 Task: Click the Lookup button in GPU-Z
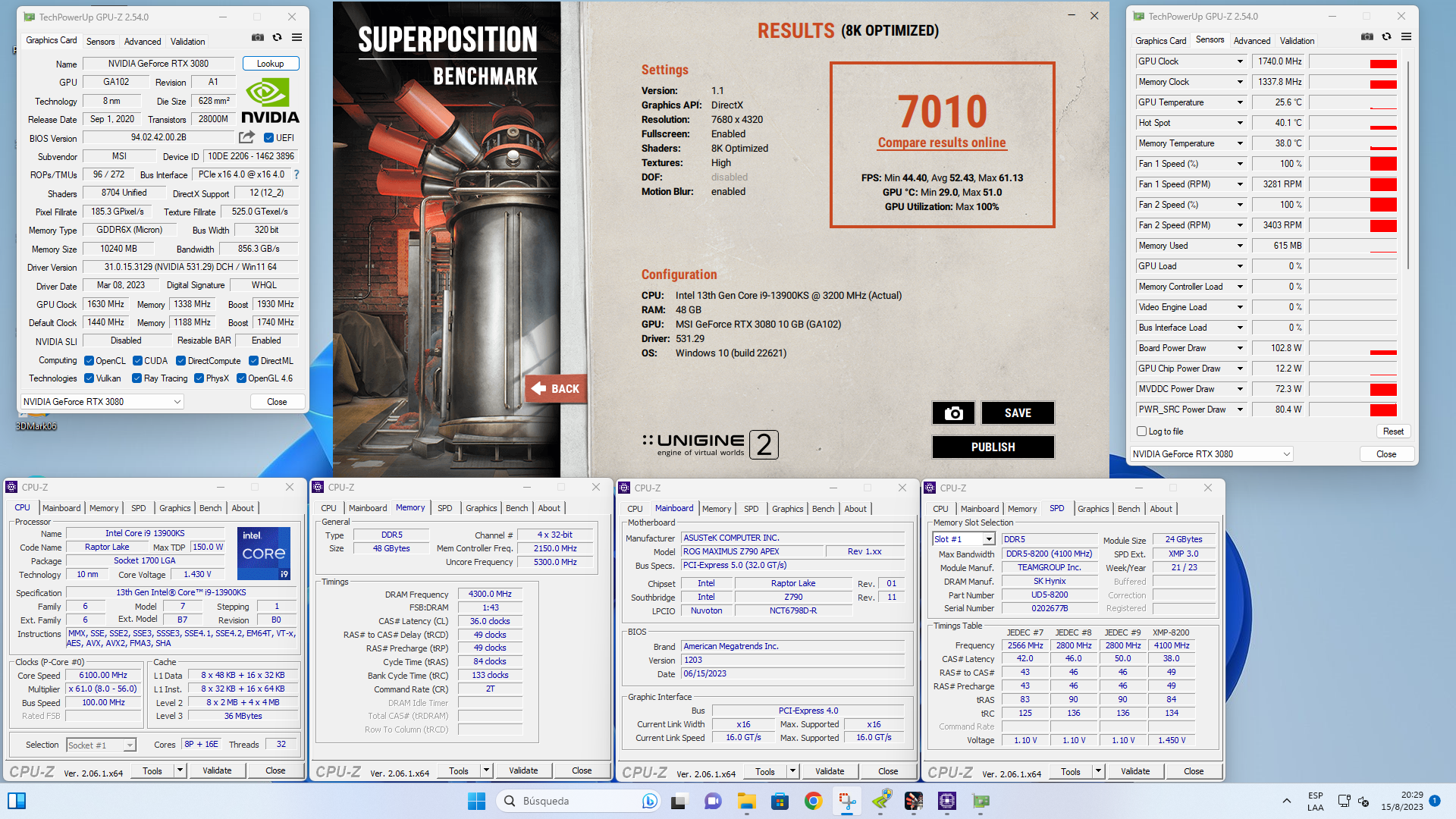point(271,64)
